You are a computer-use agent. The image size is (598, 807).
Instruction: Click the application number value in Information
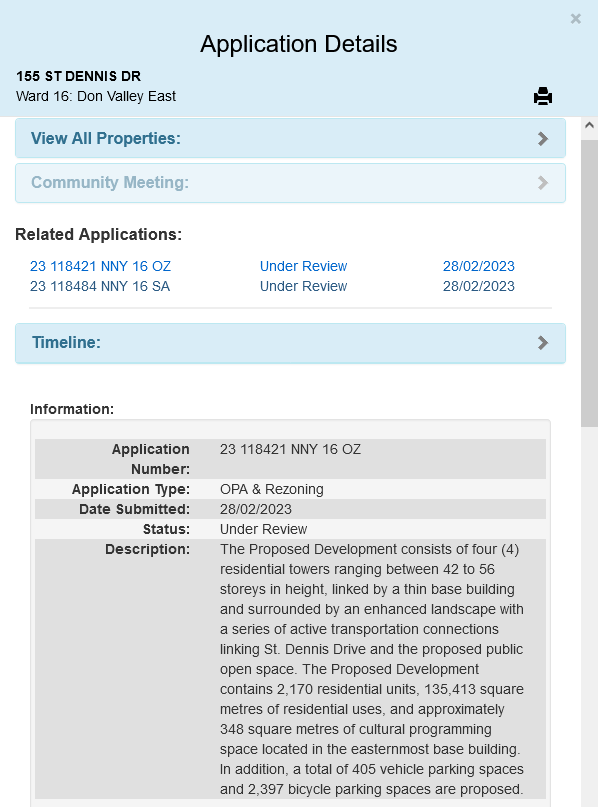tap(290, 449)
